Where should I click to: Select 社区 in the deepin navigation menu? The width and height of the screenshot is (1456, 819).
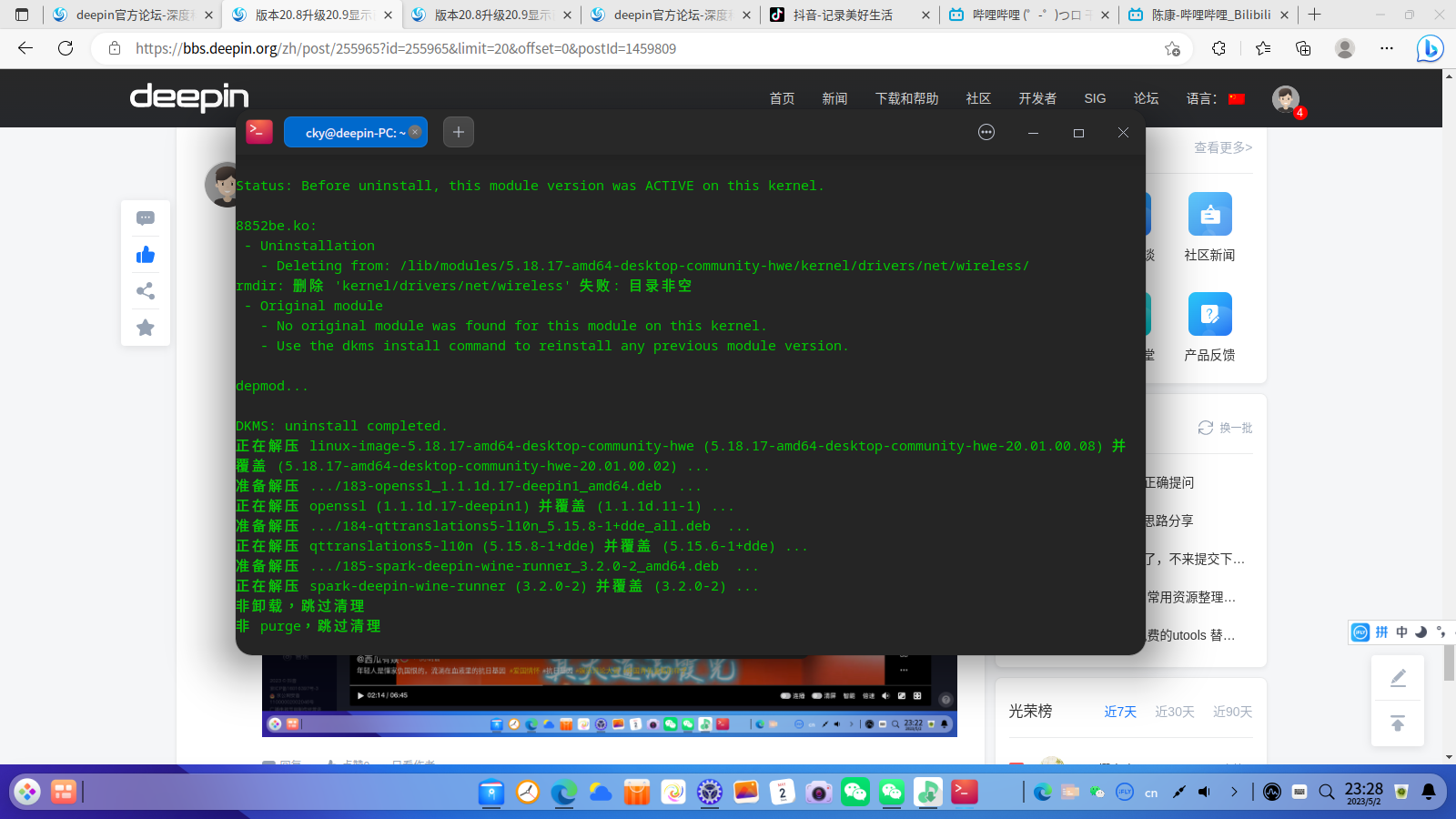(977, 98)
